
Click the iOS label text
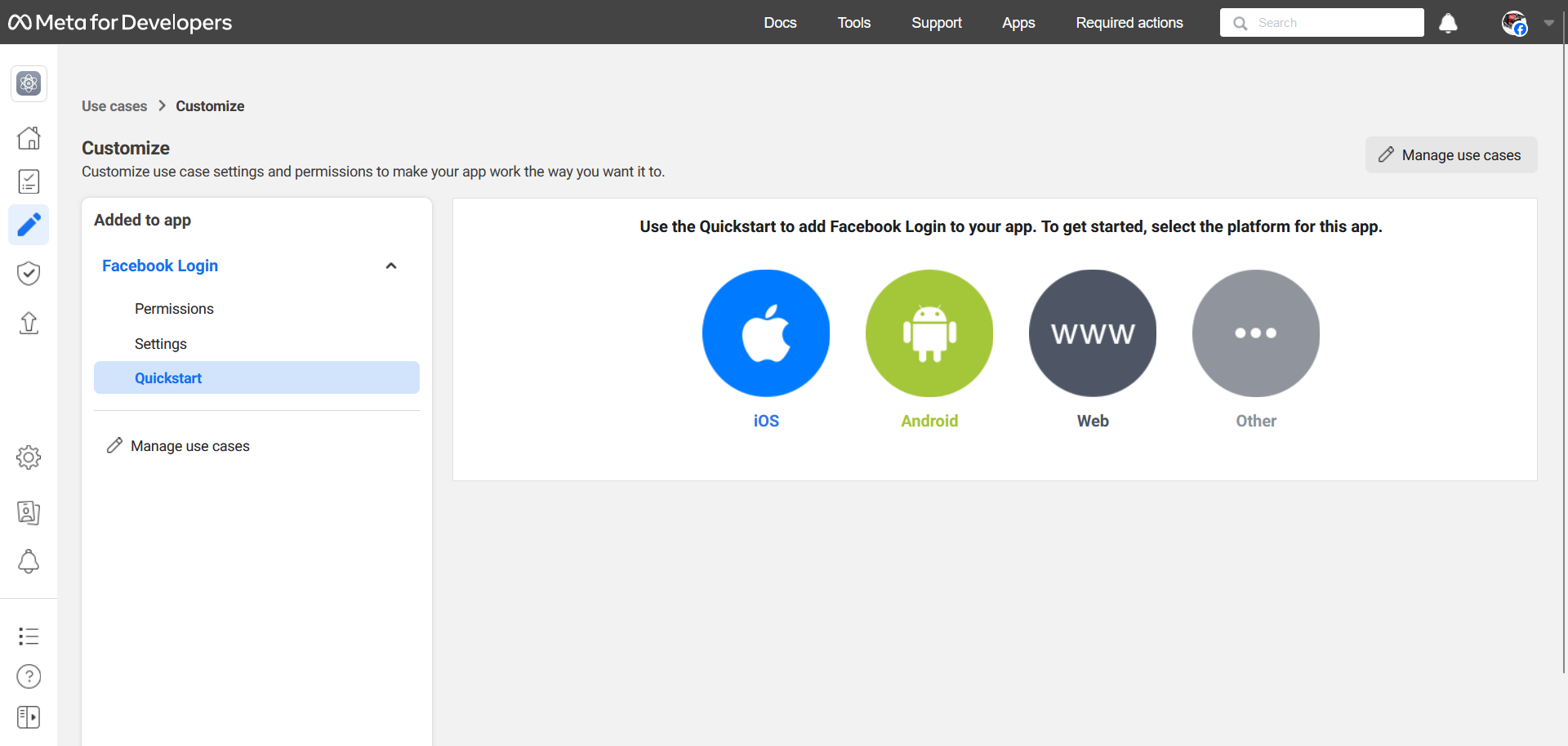pos(766,421)
